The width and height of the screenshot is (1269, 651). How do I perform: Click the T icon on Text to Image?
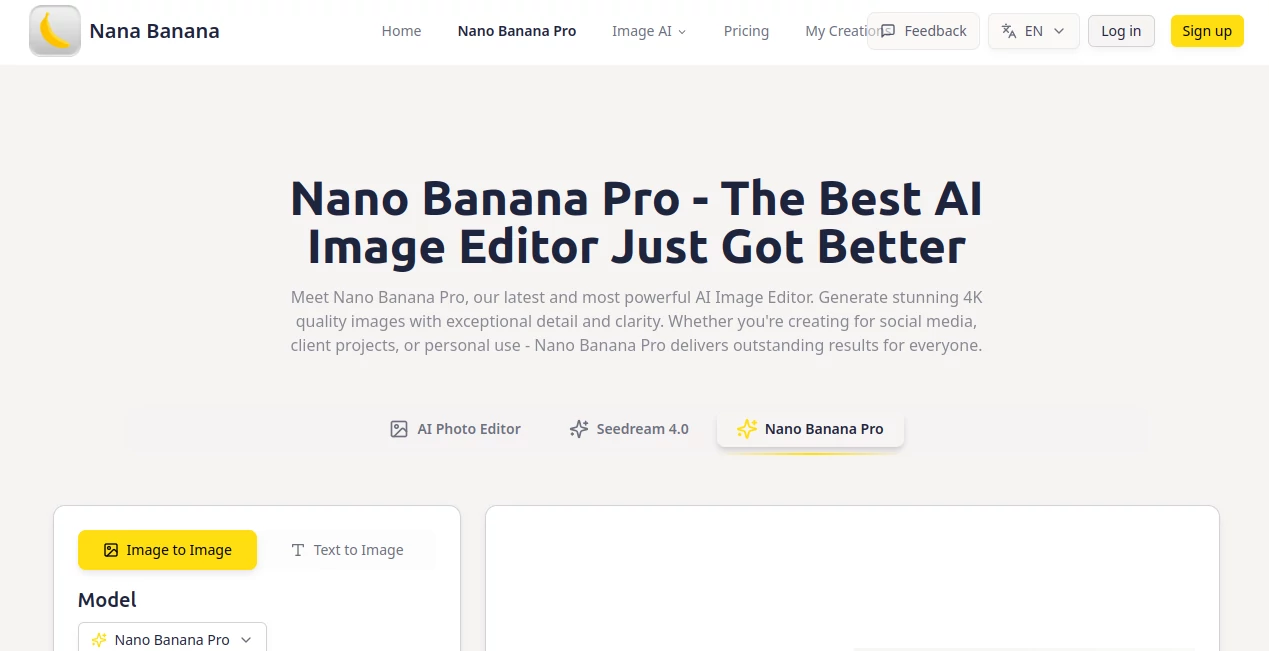tap(297, 550)
